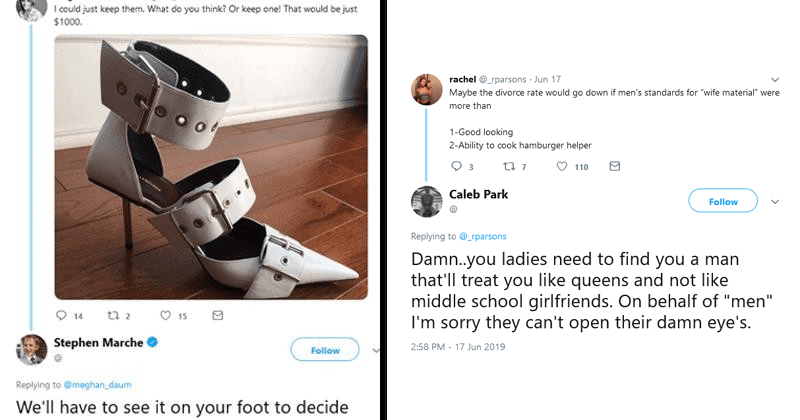The width and height of the screenshot is (800, 420).
Task: Like rachel's tweet with 110 likes
Action: (562, 166)
